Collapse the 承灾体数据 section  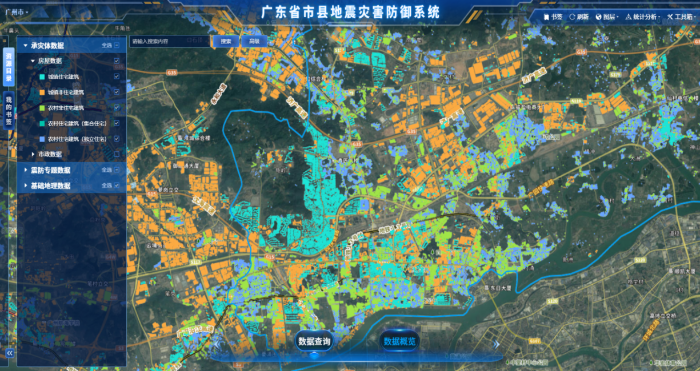tap(25, 46)
